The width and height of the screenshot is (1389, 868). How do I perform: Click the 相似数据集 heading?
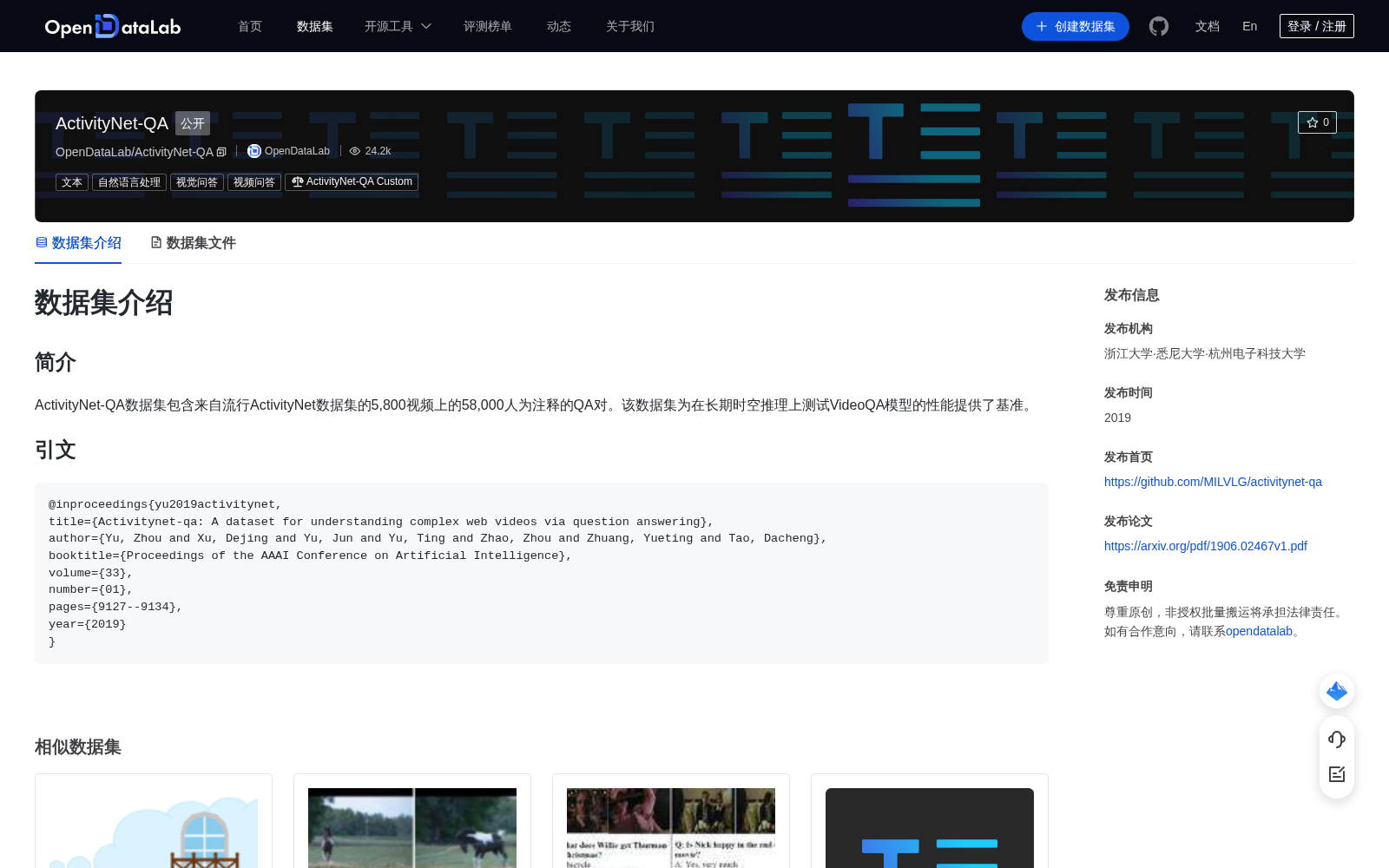pyautogui.click(x=78, y=746)
